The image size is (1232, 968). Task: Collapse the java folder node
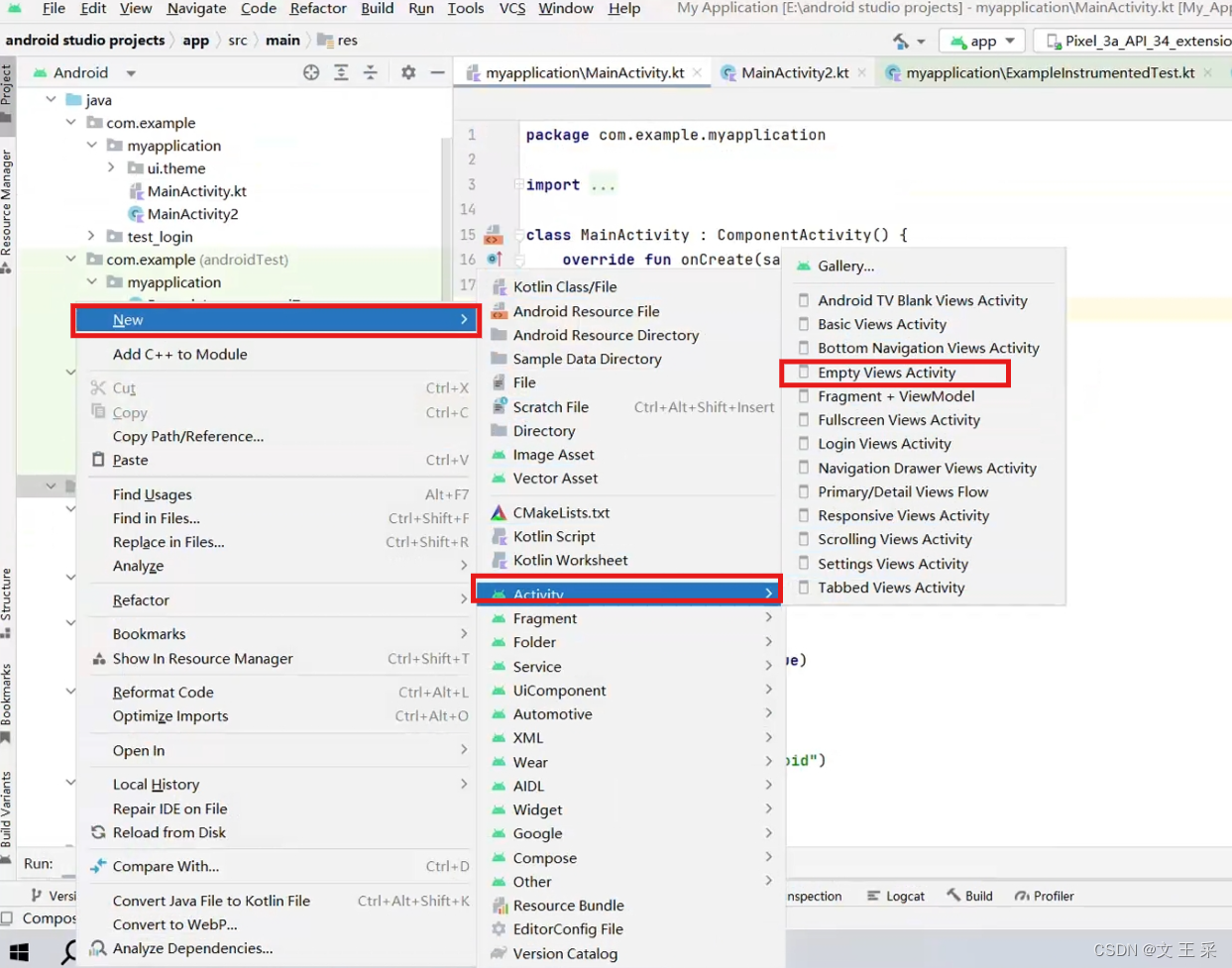click(51, 99)
